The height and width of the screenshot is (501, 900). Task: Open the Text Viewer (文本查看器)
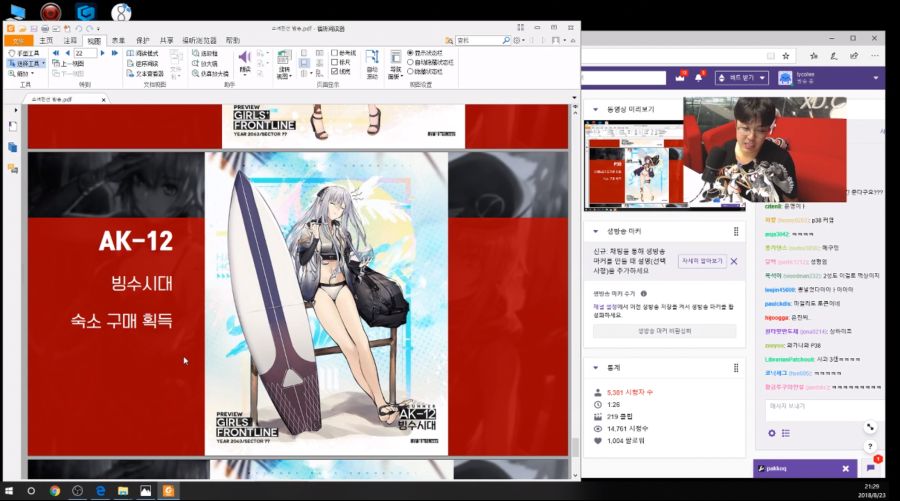tap(146, 73)
